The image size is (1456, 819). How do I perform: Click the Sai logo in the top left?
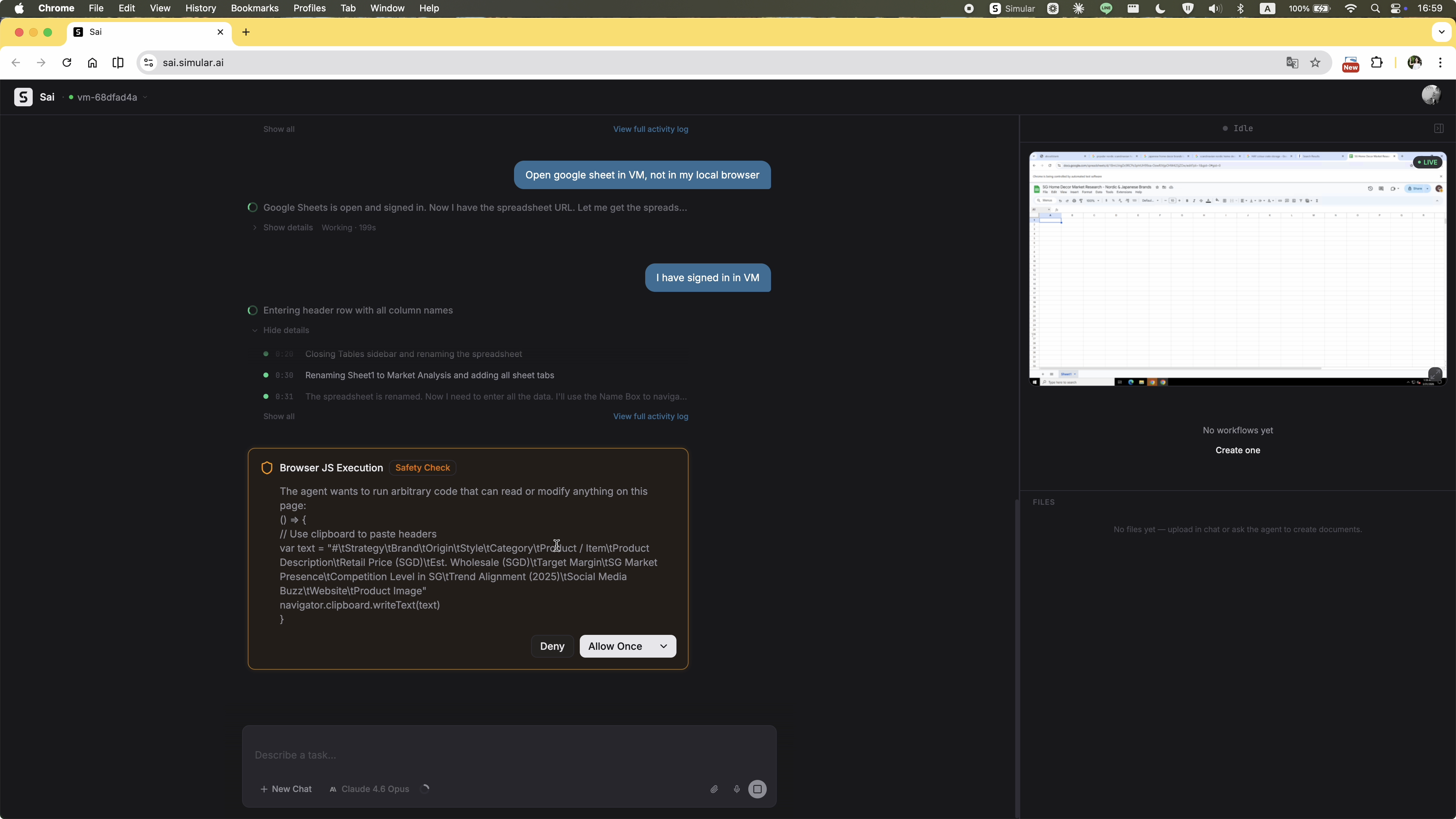point(23,97)
